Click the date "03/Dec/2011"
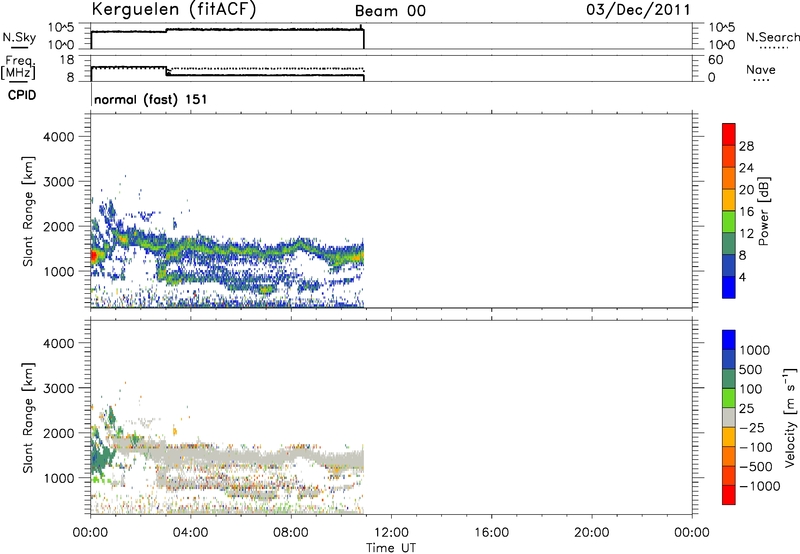 638,10
